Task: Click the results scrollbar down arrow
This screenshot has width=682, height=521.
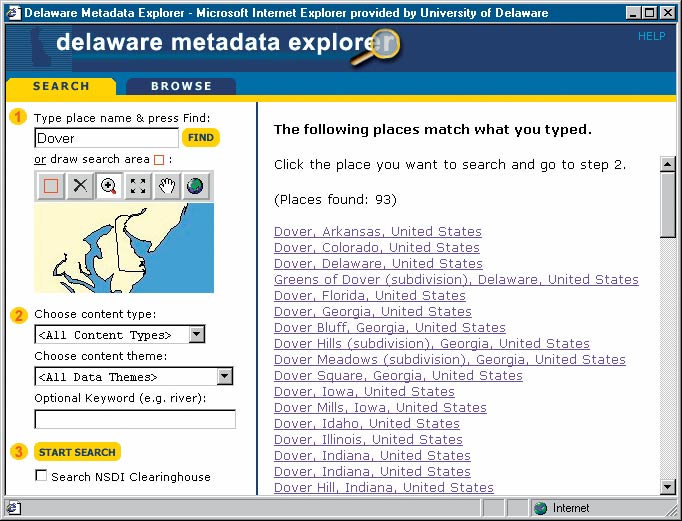Action: [667, 486]
